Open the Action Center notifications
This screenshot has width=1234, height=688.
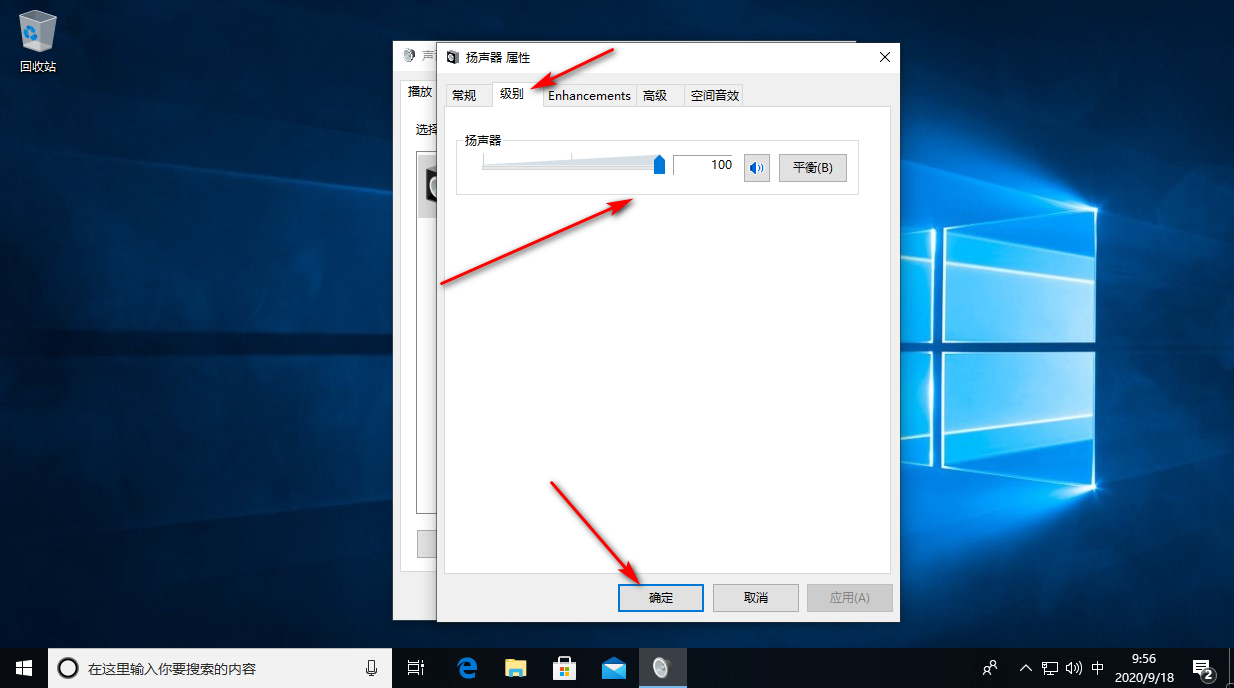[x=1203, y=668]
